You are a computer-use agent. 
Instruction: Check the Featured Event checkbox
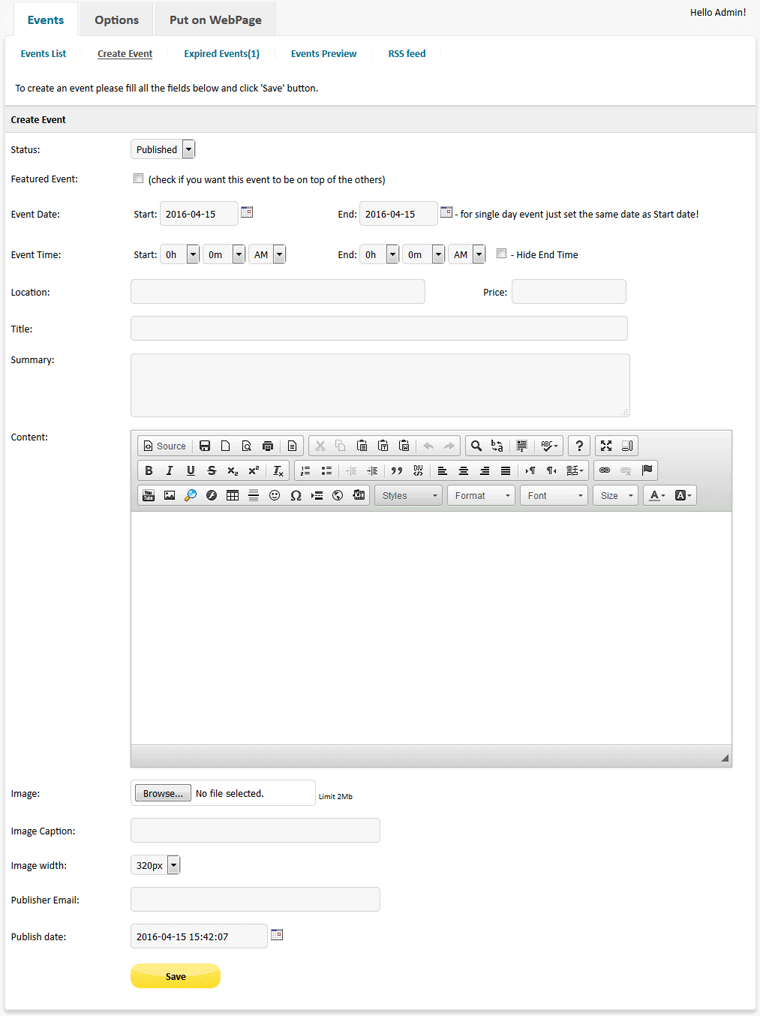coord(138,179)
